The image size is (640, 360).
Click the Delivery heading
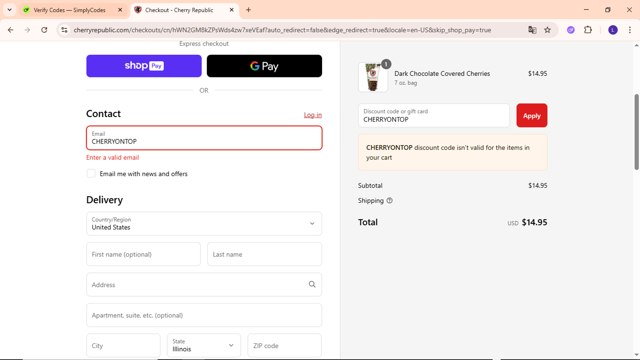(x=104, y=200)
